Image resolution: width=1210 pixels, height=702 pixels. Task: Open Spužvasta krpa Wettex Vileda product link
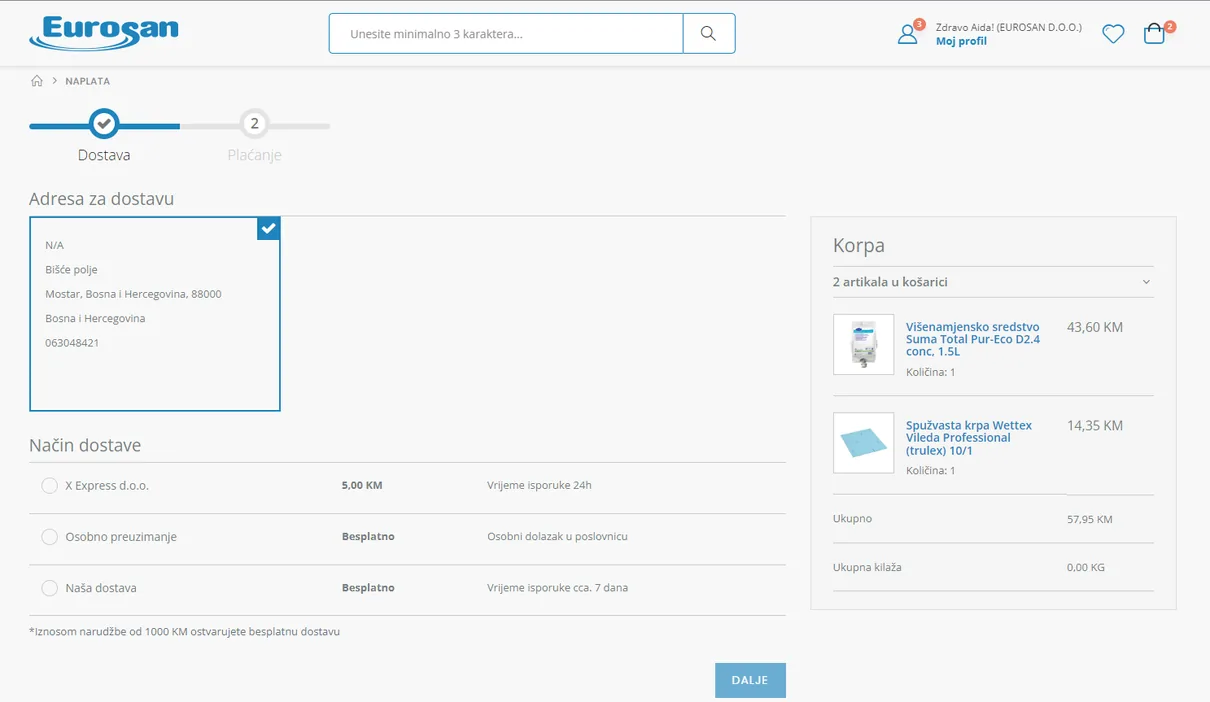(969, 438)
